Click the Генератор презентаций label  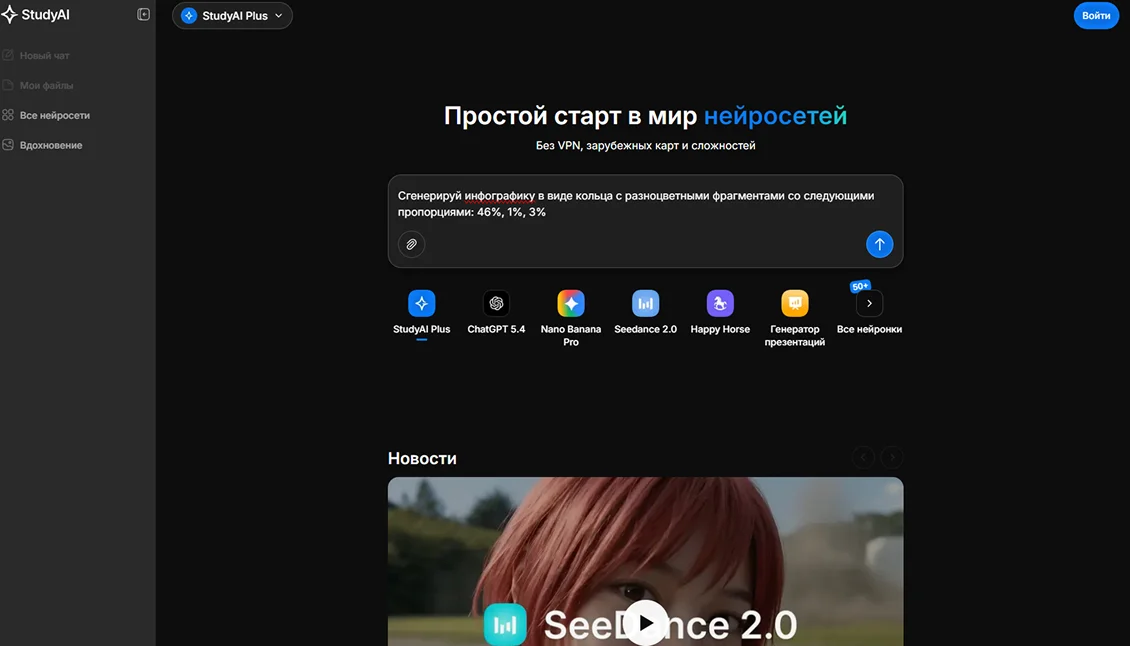[795, 336]
